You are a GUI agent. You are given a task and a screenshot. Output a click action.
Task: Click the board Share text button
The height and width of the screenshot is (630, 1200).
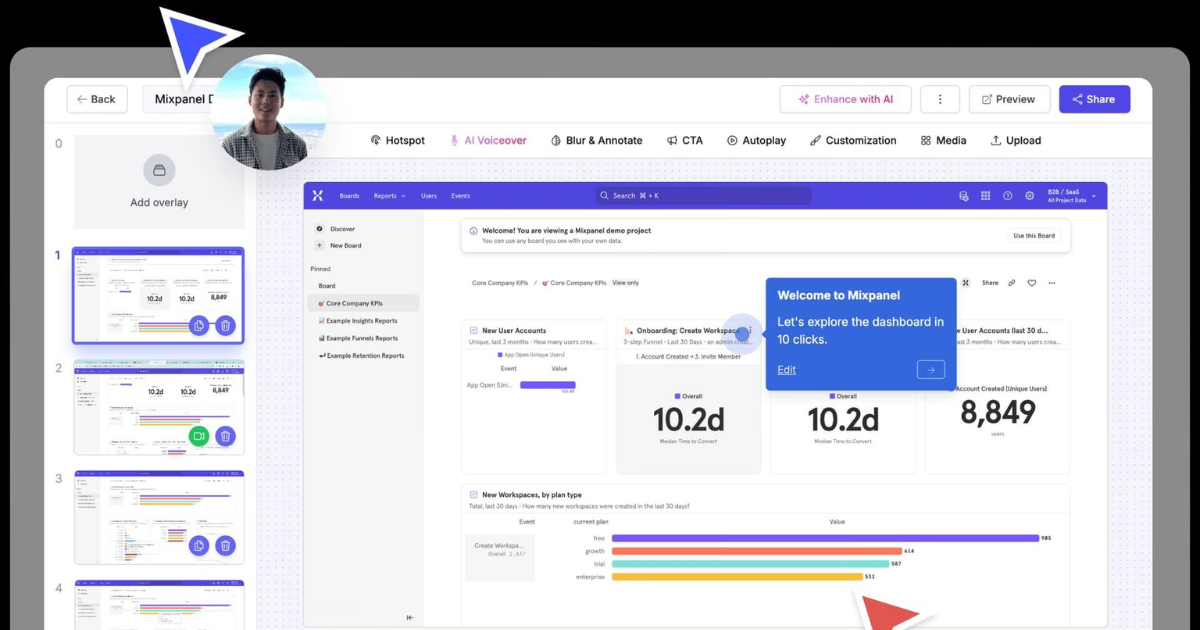(x=990, y=283)
